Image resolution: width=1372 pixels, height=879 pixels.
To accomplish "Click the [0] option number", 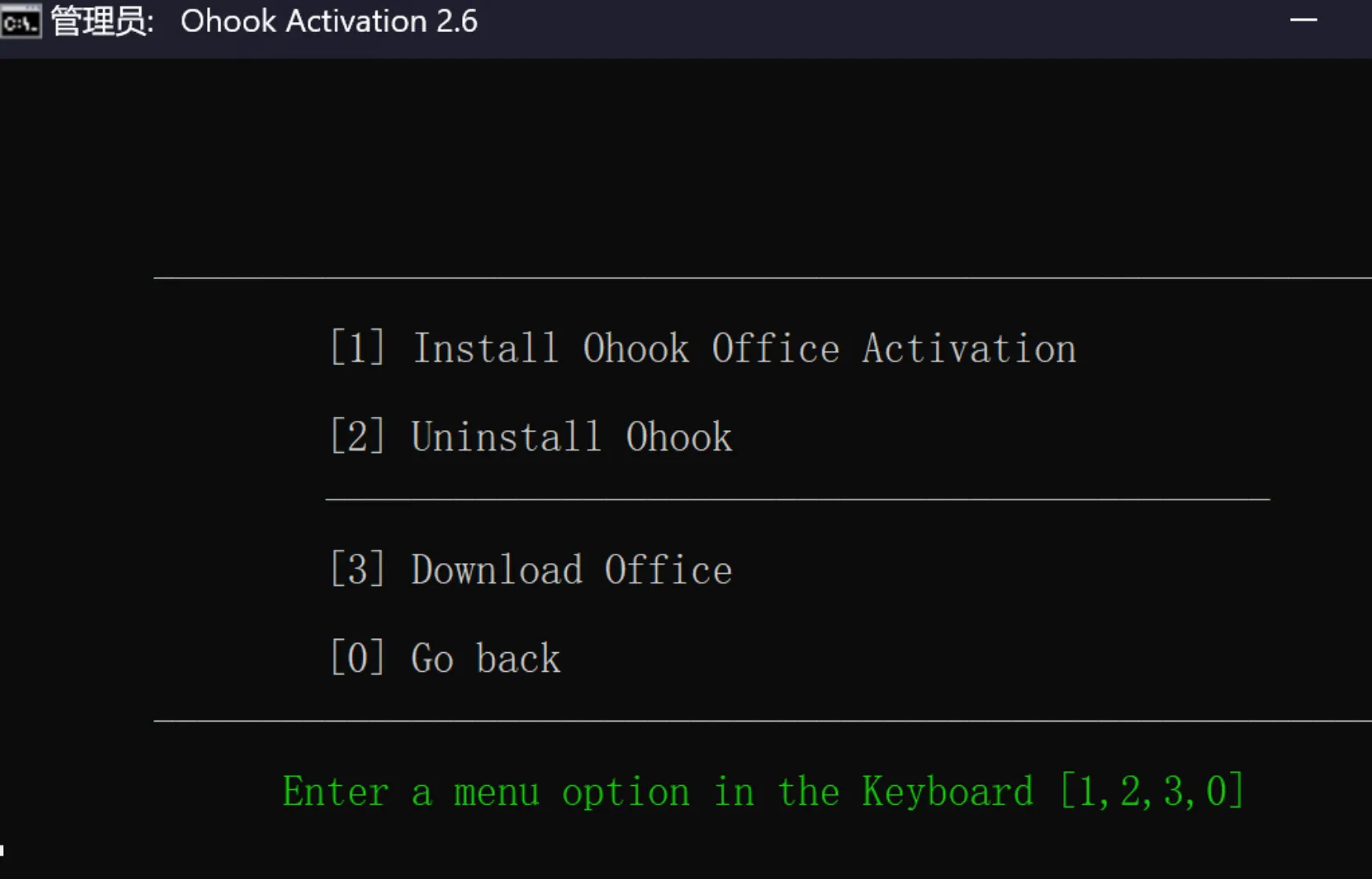I will pyautogui.click(x=357, y=658).
